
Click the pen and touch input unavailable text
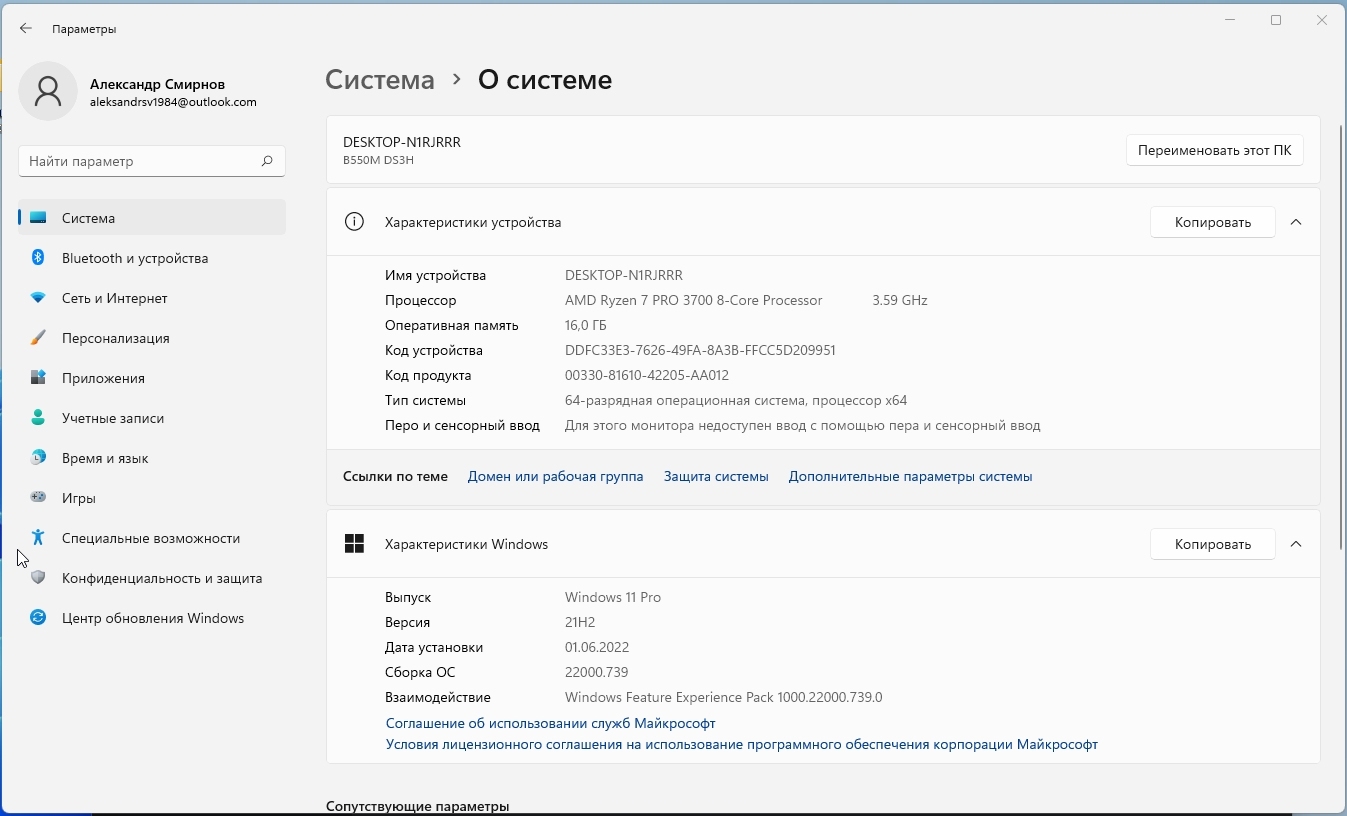tap(803, 426)
